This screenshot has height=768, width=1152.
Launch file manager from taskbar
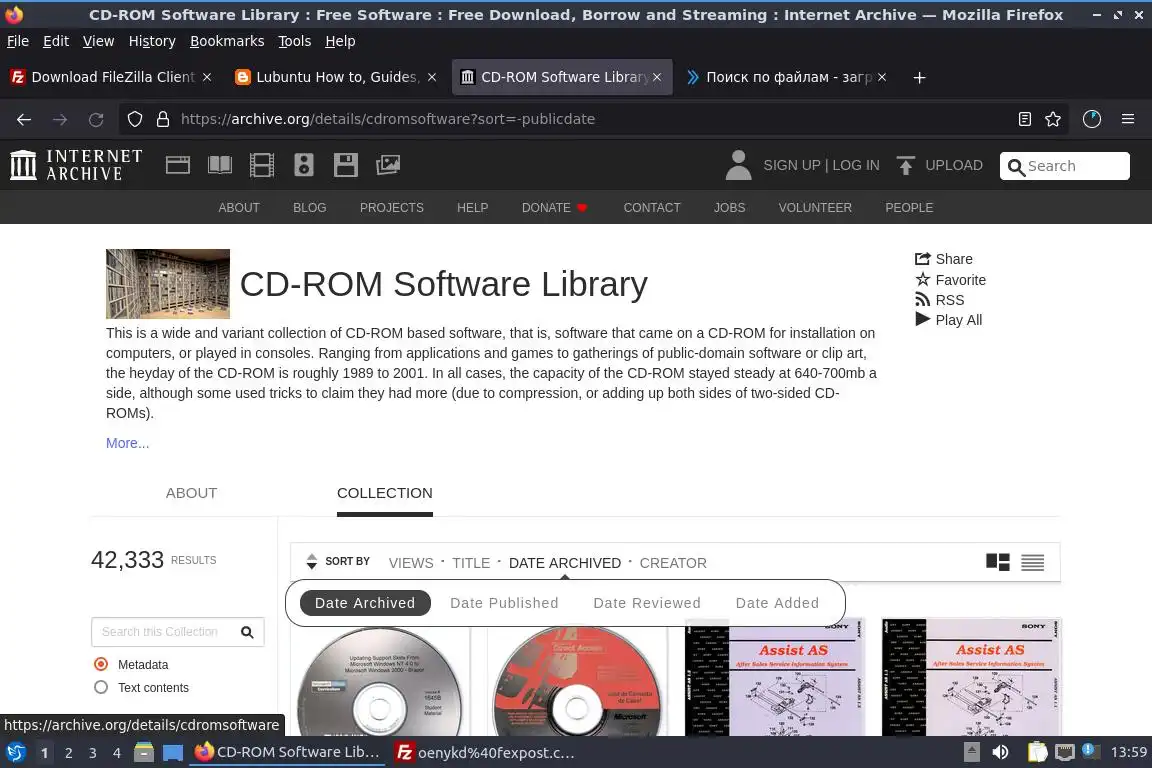(x=144, y=752)
